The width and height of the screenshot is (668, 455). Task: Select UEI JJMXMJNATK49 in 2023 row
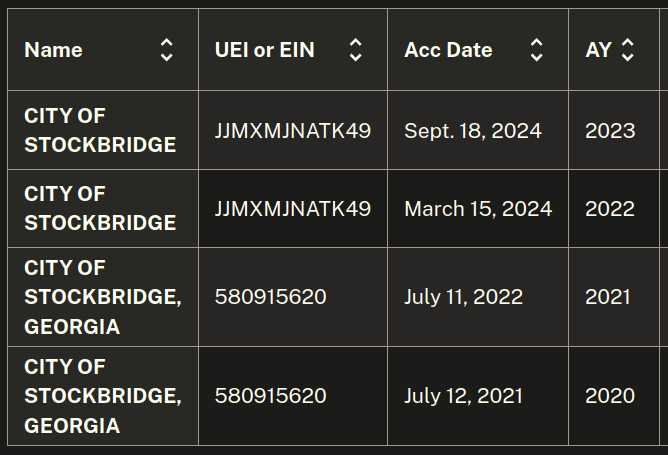coord(293,130)
